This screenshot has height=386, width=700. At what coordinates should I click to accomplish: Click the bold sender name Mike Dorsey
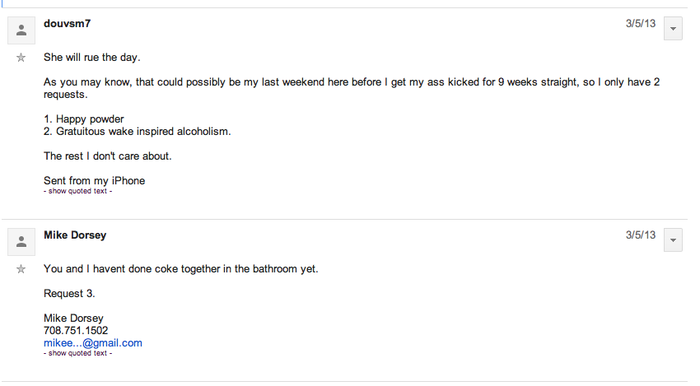point(75,235)
